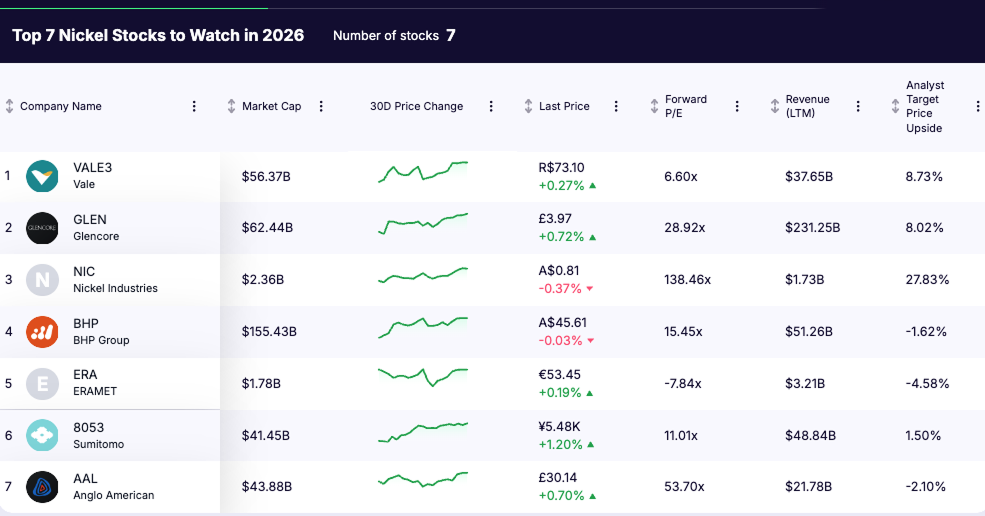Click the BHP Group orange logo
The image size is (985, 516).
click(x=42, y=332)
